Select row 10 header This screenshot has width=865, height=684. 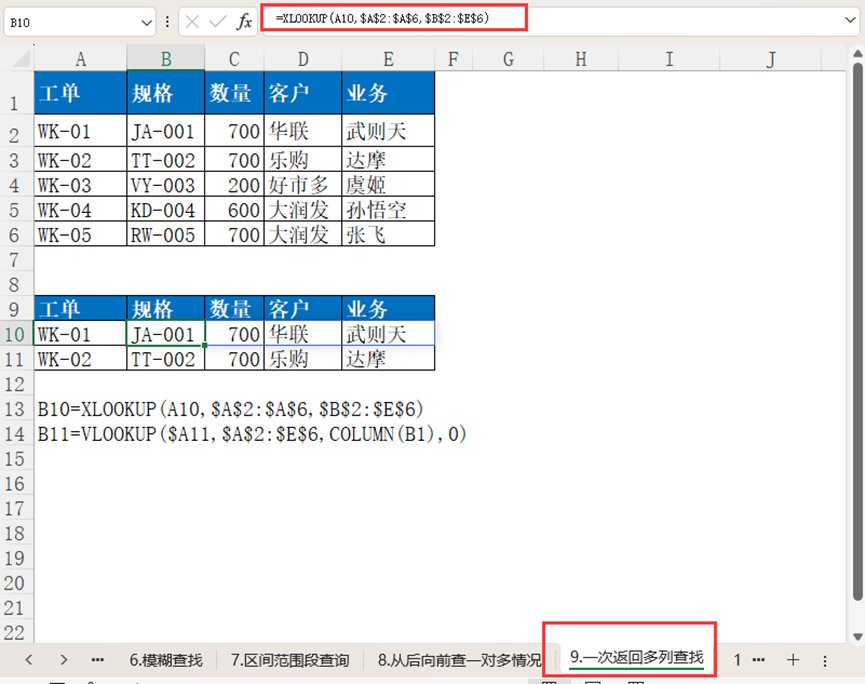point(15,334)
